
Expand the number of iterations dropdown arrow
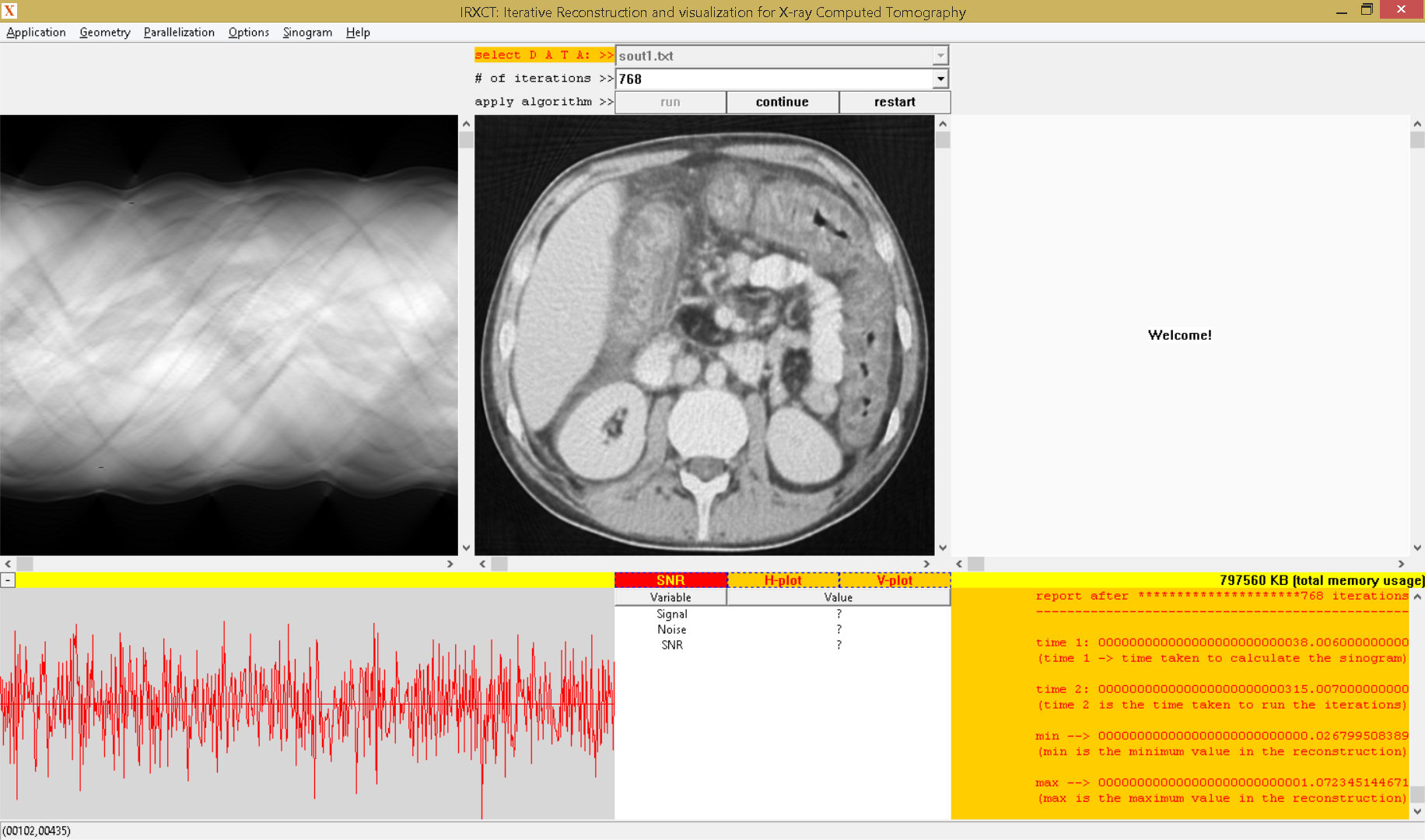click(940, 79)
